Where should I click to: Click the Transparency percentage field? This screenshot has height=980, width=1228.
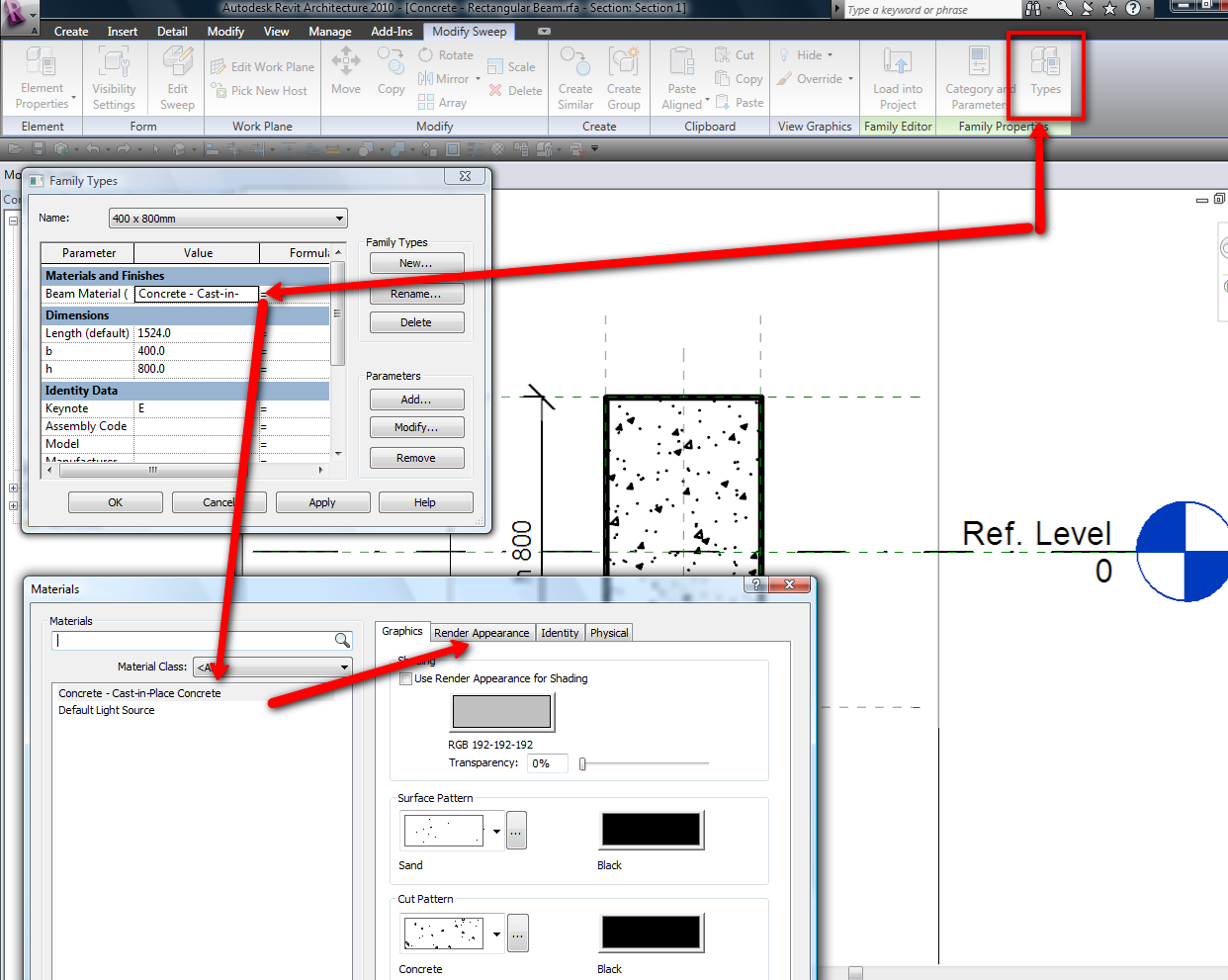click(548, 763)
